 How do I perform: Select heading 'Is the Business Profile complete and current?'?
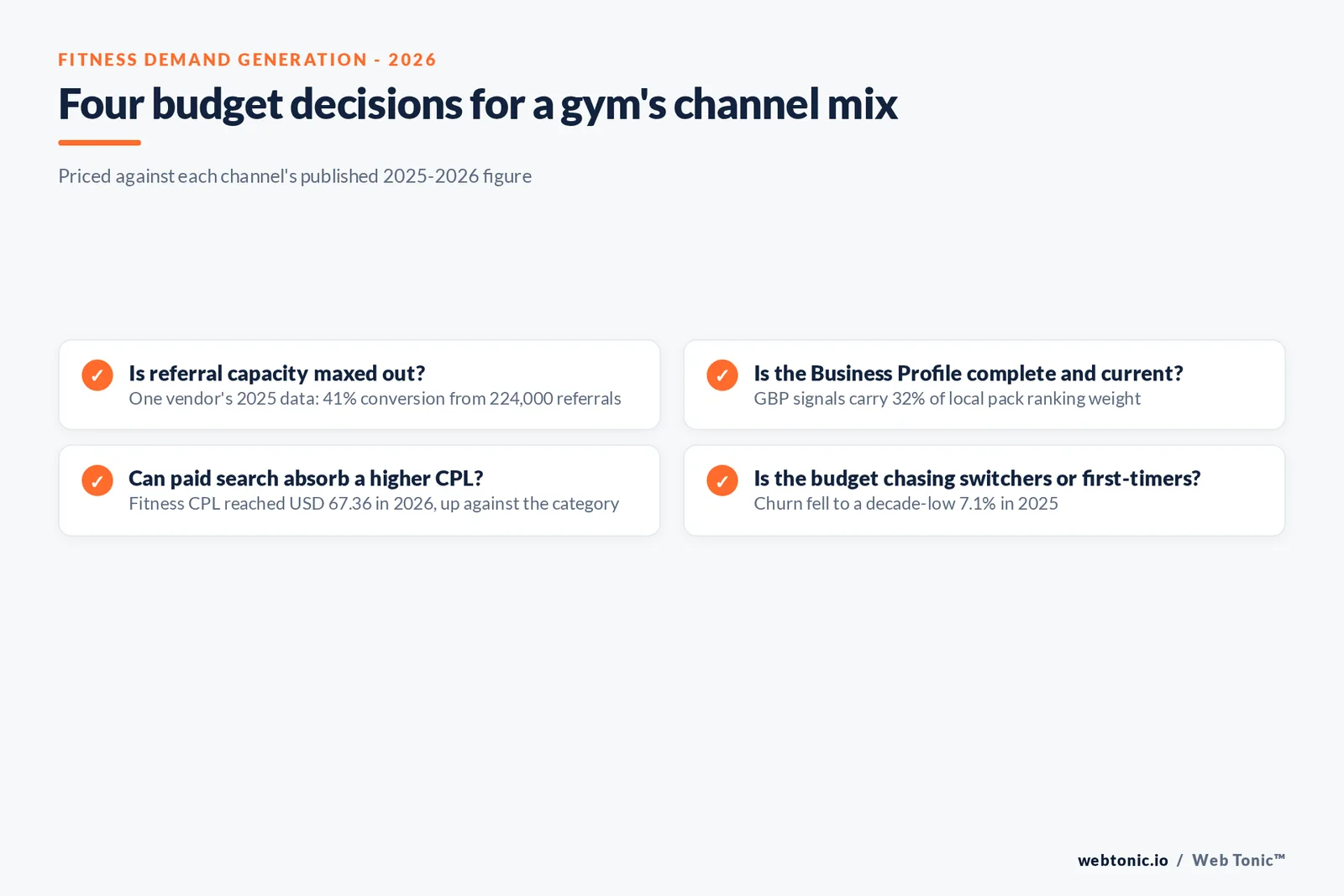click(968, 373)
